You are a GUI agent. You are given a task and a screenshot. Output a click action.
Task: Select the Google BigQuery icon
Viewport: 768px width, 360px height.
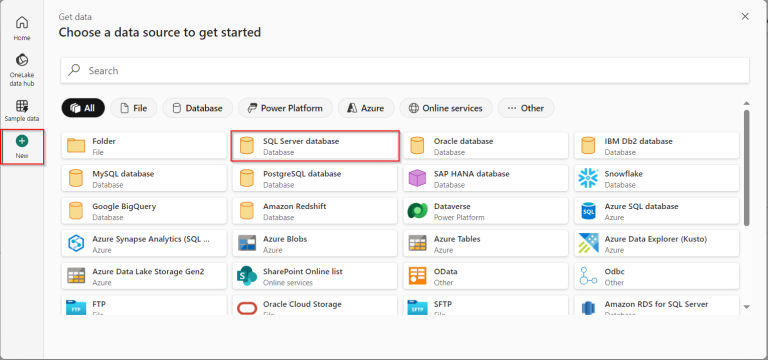(76, 211)
